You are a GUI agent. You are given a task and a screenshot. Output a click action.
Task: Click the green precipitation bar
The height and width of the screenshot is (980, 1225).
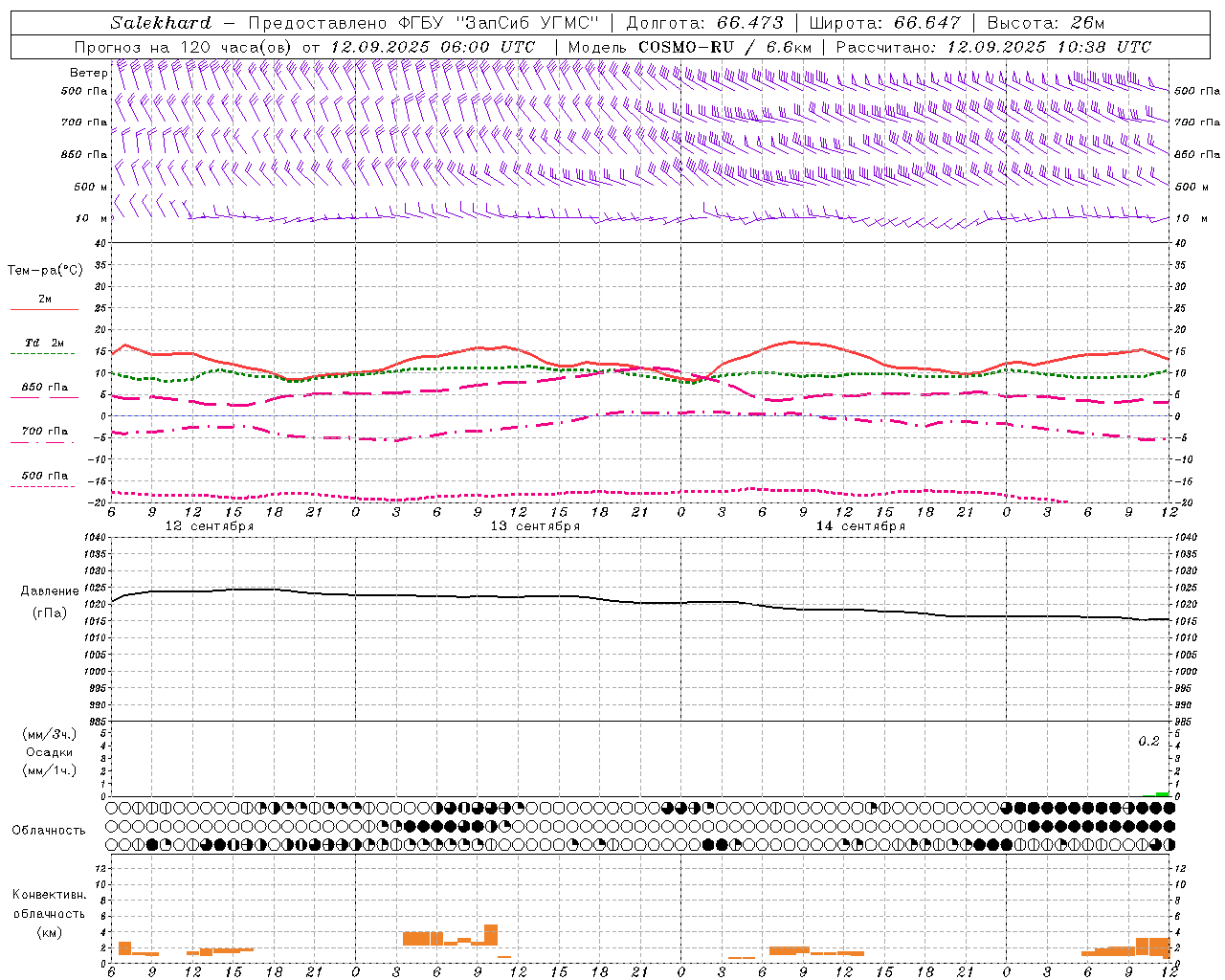1162,793
